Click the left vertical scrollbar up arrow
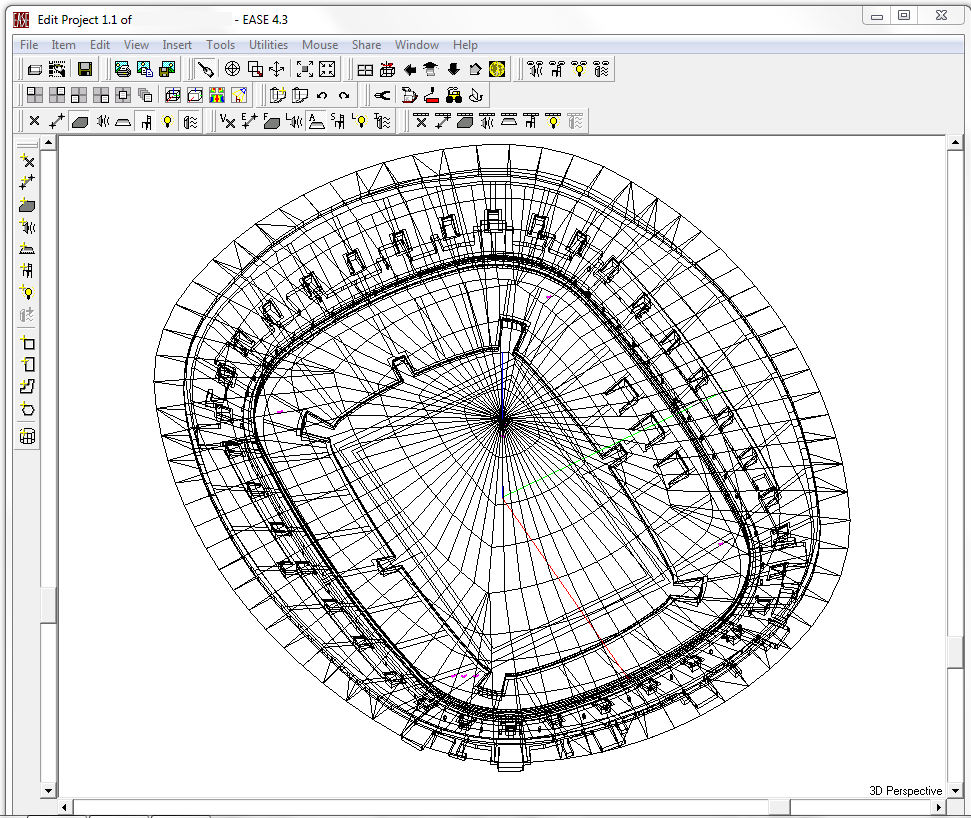Viewport: 971px width, 818px height. point(48,143)
